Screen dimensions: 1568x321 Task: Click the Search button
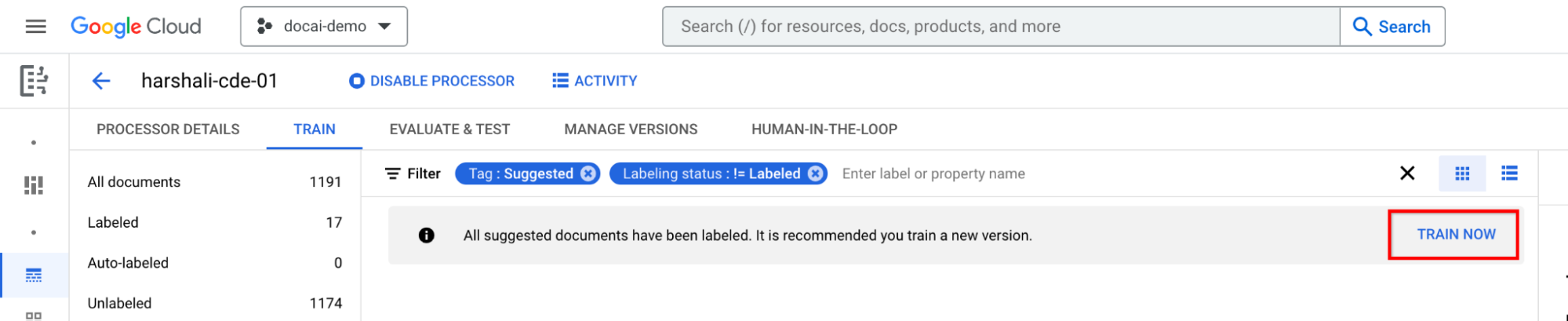1392,27
